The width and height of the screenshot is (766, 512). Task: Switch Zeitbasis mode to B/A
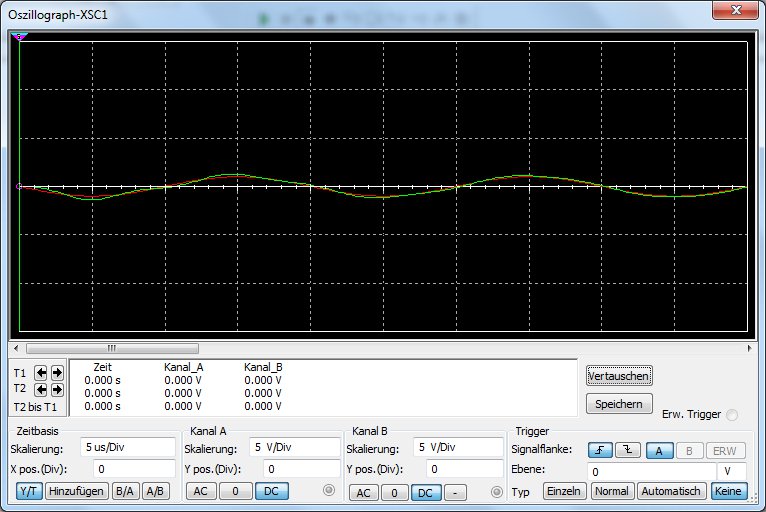pos(125,491)
